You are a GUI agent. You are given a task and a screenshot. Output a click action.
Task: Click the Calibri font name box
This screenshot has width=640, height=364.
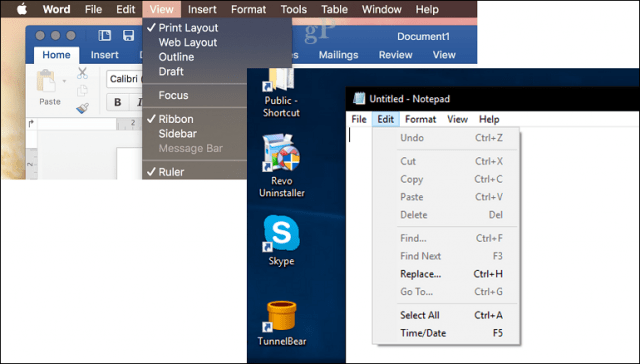click(124, 79)
